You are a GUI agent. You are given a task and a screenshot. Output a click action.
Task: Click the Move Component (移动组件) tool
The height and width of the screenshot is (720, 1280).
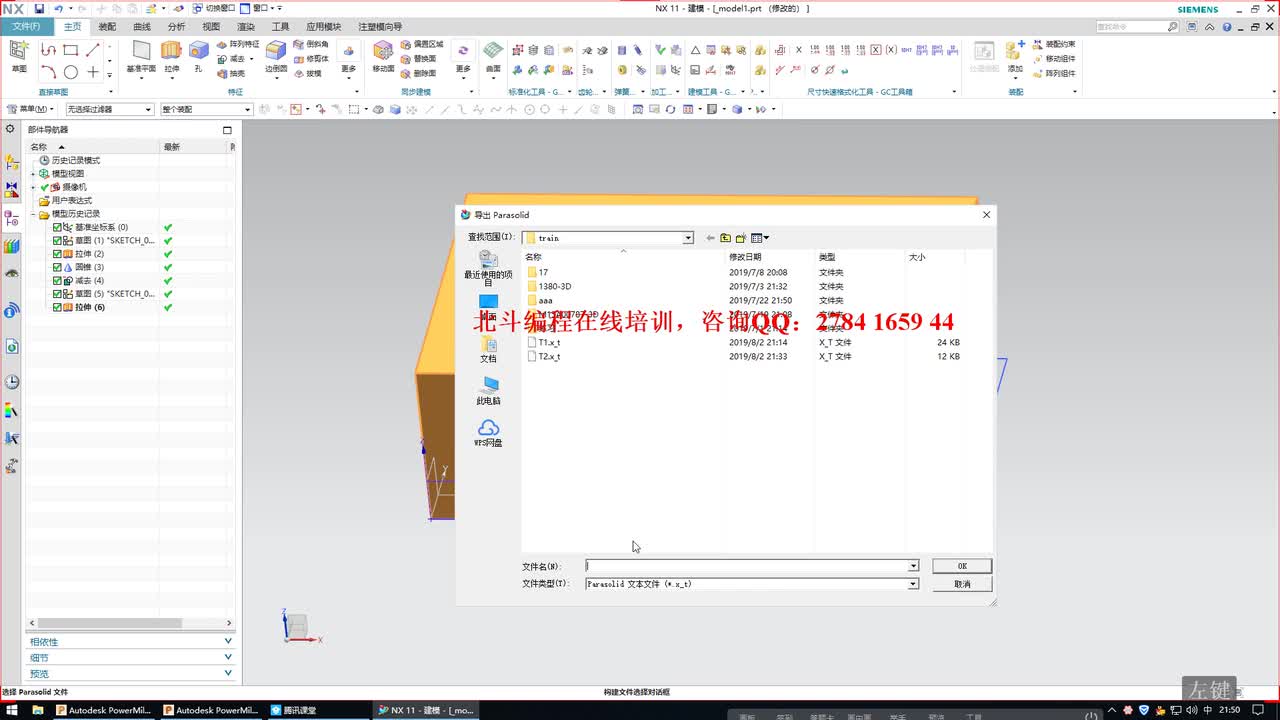[1054, 58]
